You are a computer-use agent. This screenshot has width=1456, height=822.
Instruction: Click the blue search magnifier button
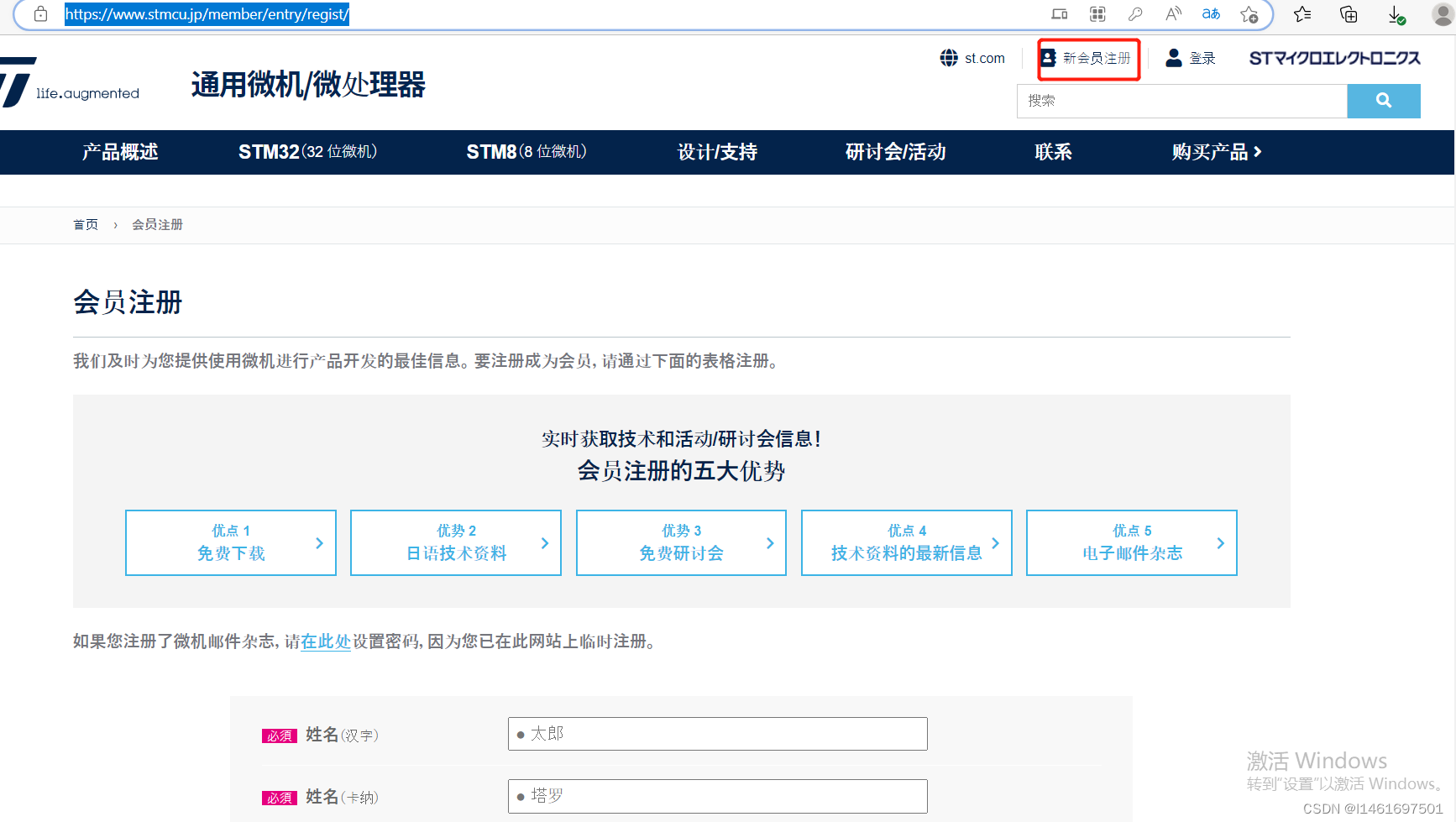(x=1384, y=101)
